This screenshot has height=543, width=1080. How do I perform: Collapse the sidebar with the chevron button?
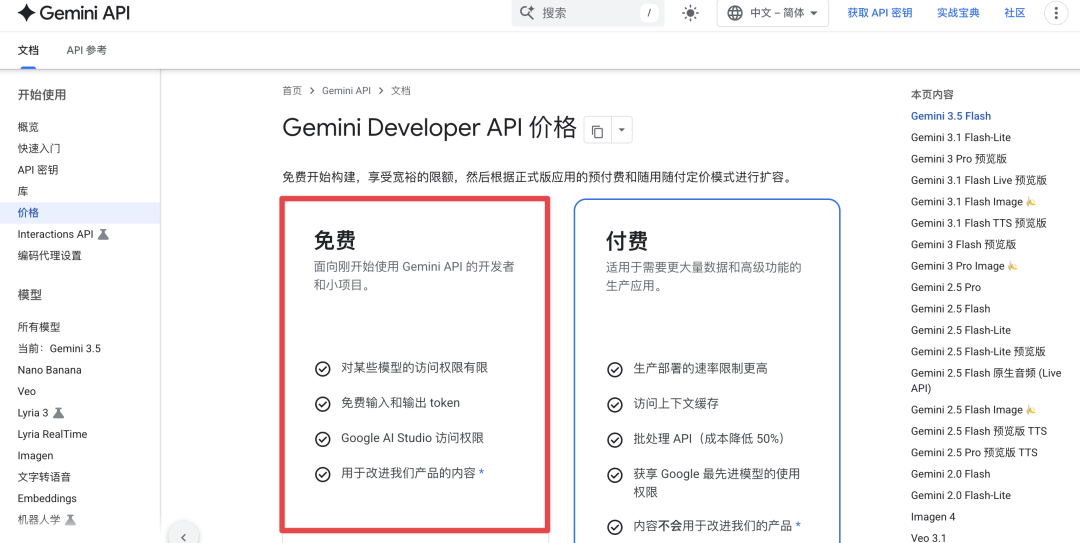[183, 535]
